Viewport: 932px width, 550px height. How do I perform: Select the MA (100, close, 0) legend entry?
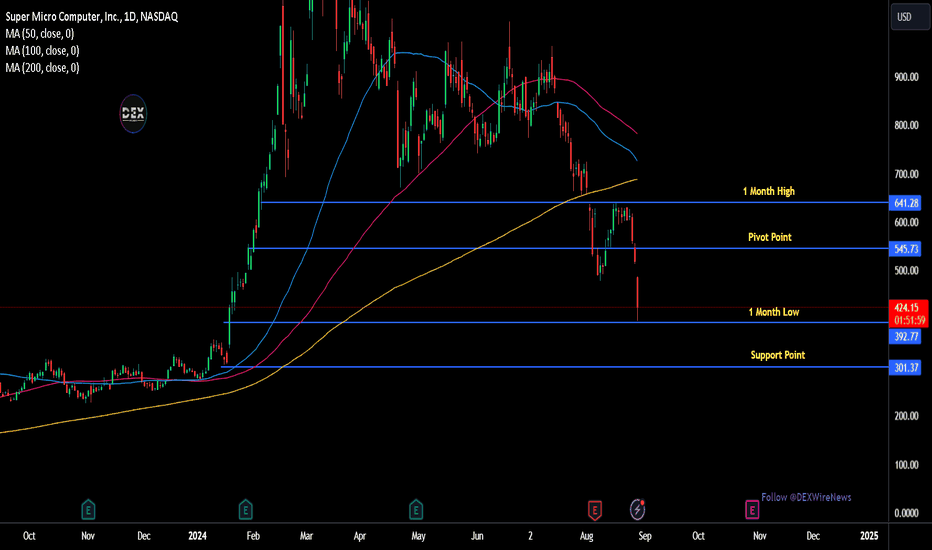[42, 51]
